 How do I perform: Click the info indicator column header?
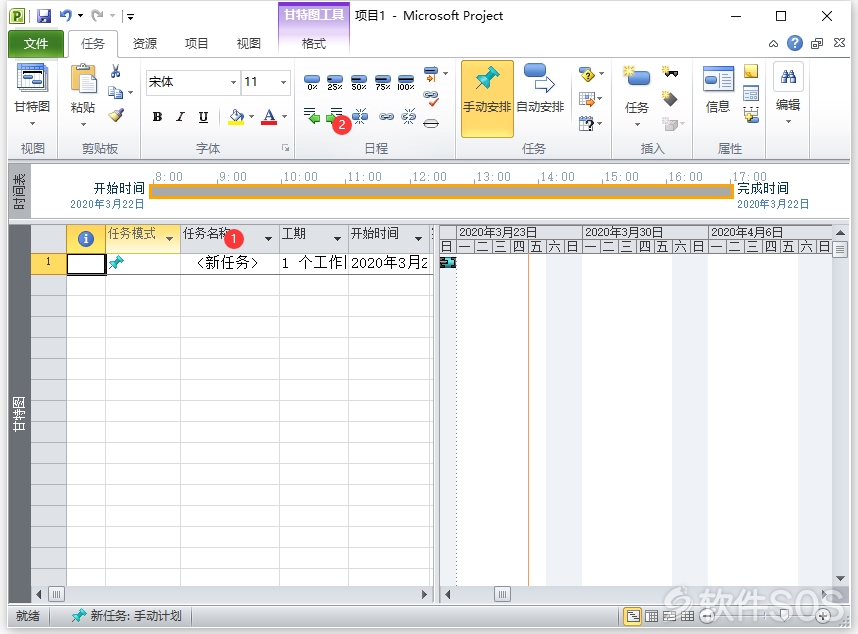86,239
